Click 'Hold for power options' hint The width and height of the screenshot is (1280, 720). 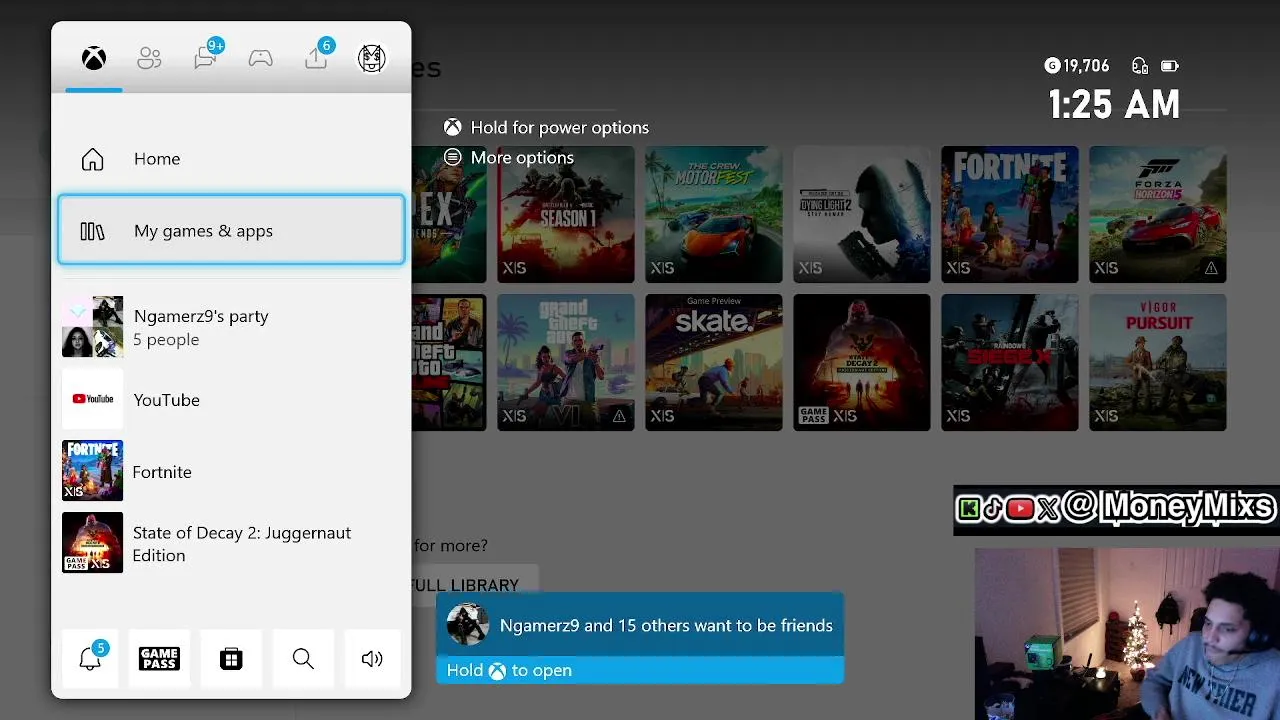point(546,127)
